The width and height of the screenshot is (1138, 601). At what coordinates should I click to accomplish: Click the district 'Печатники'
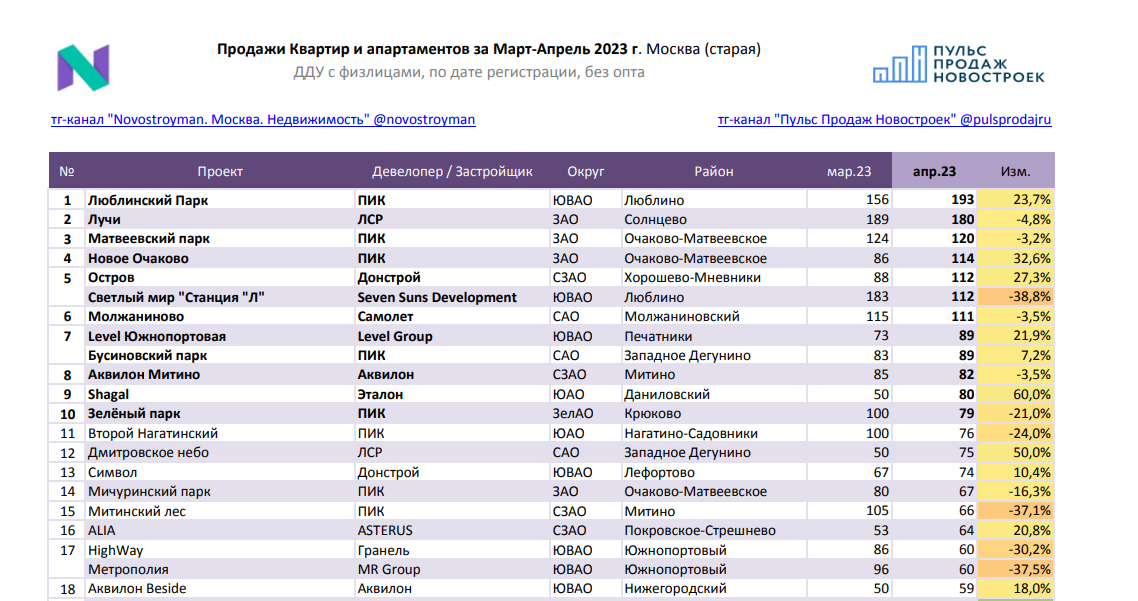pyautogui.click(x=658, y=336)
